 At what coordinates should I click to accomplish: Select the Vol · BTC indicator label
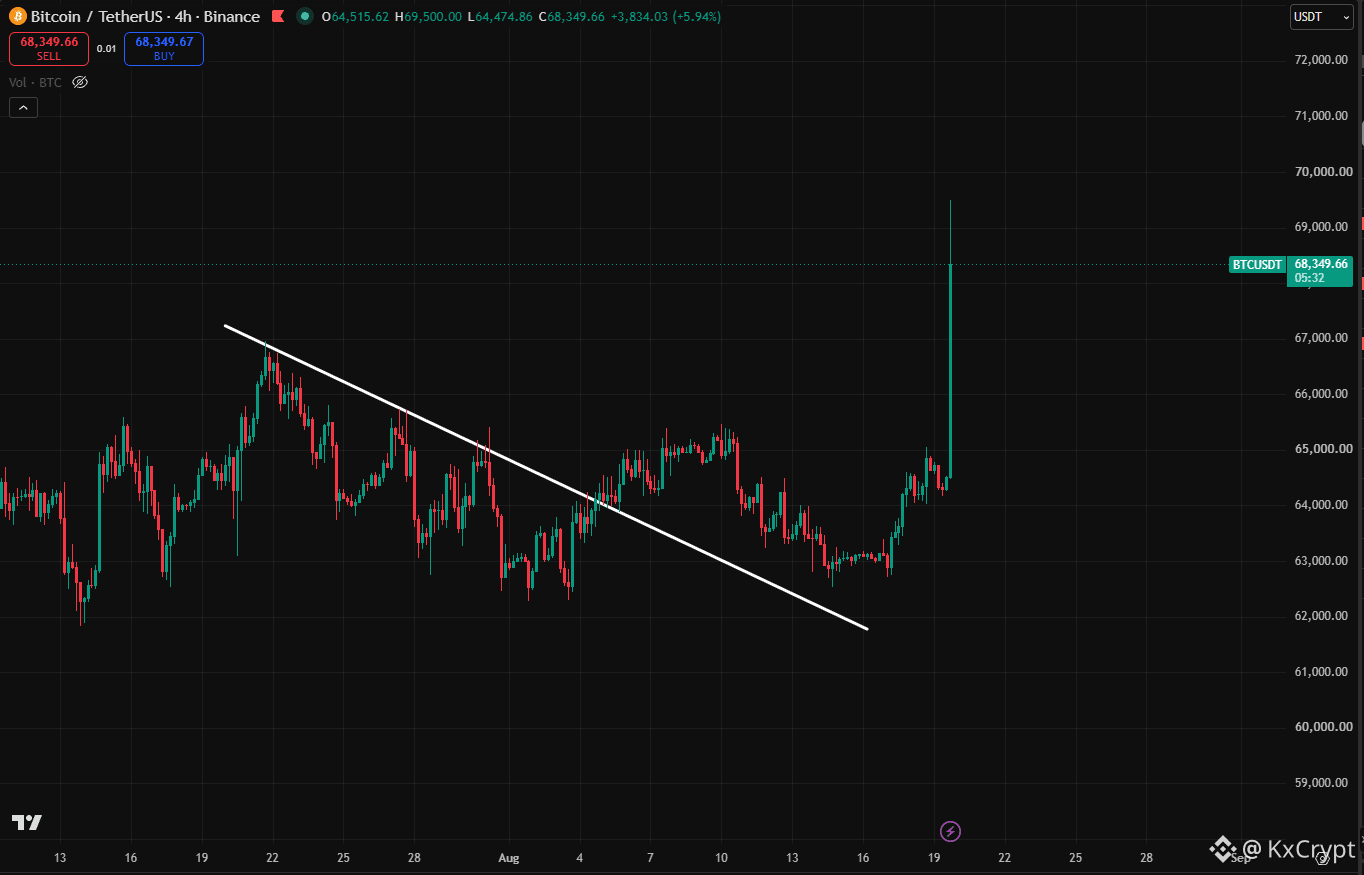(35, 82)
